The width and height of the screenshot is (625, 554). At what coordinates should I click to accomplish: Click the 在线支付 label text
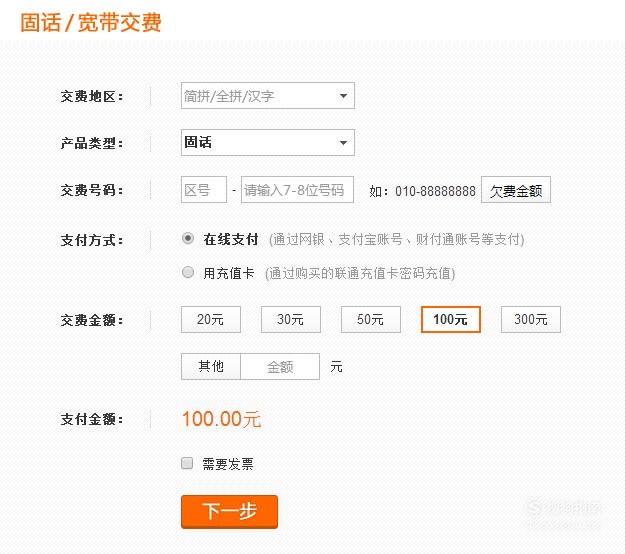(x=231, y=239)
